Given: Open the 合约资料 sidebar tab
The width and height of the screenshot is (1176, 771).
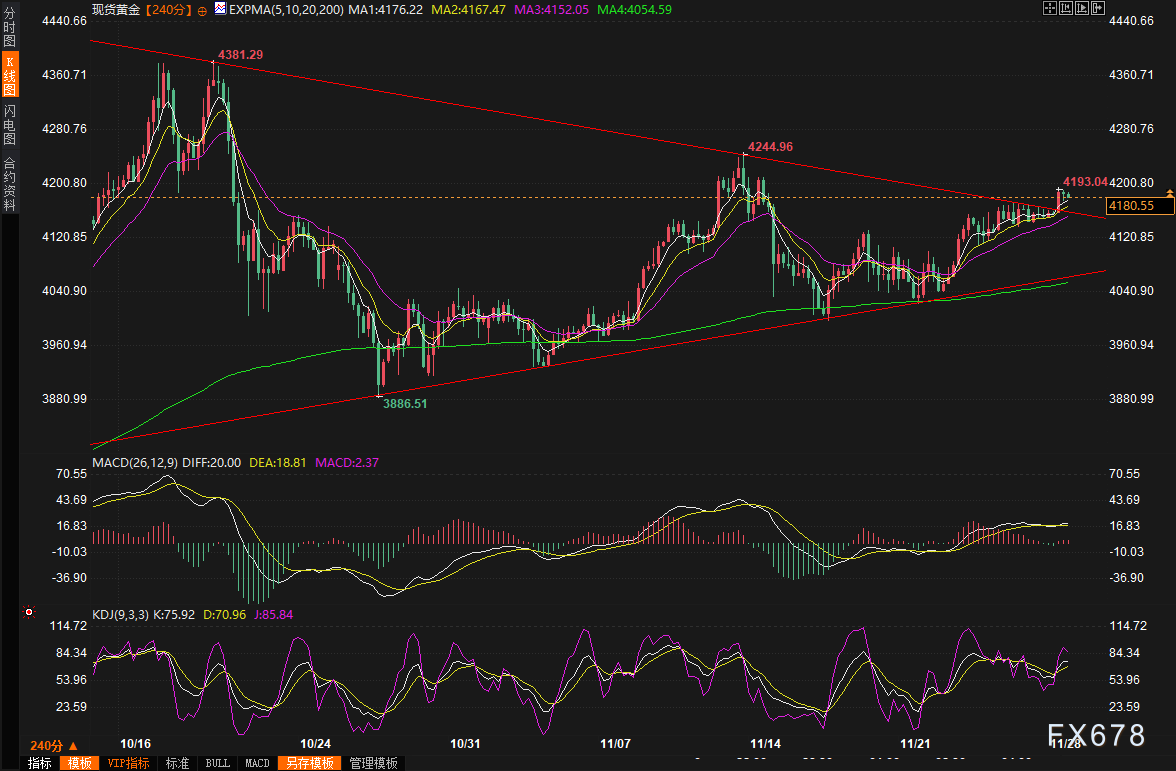Looking at the screenshot, I should pyautogui.click(x=10, y=184).
